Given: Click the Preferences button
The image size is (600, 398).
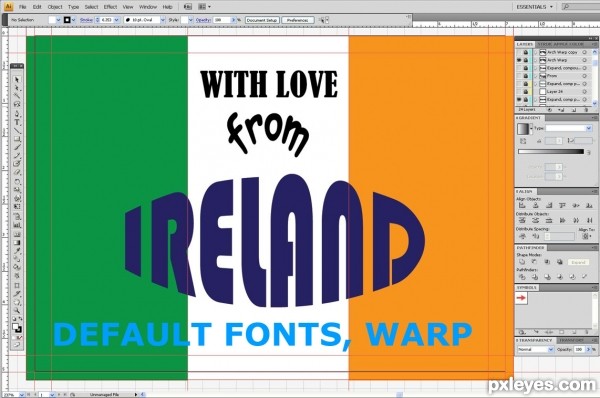Looking at the screenshot, I should (298, 20).
